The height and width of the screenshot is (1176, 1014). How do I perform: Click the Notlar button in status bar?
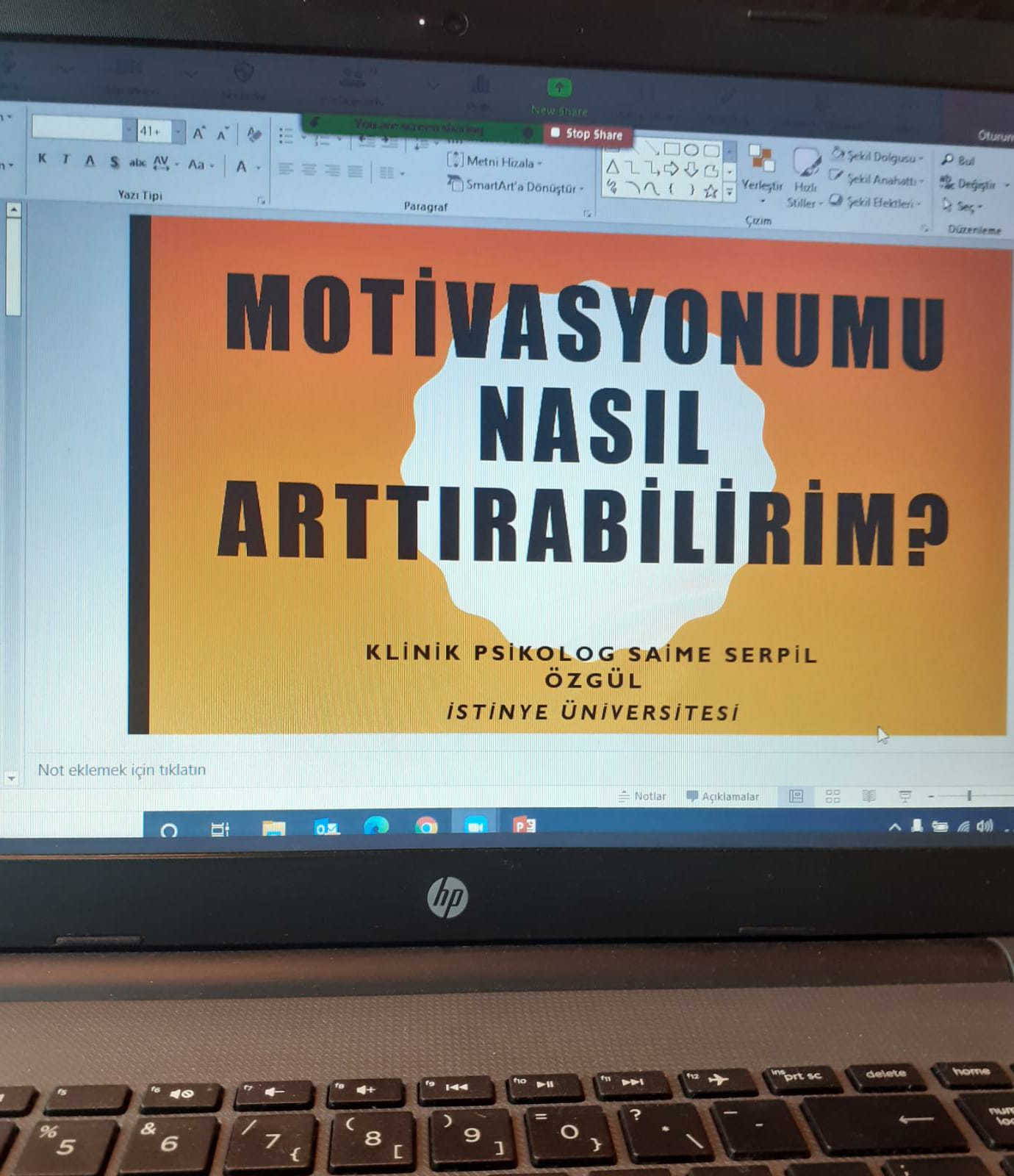642,796
